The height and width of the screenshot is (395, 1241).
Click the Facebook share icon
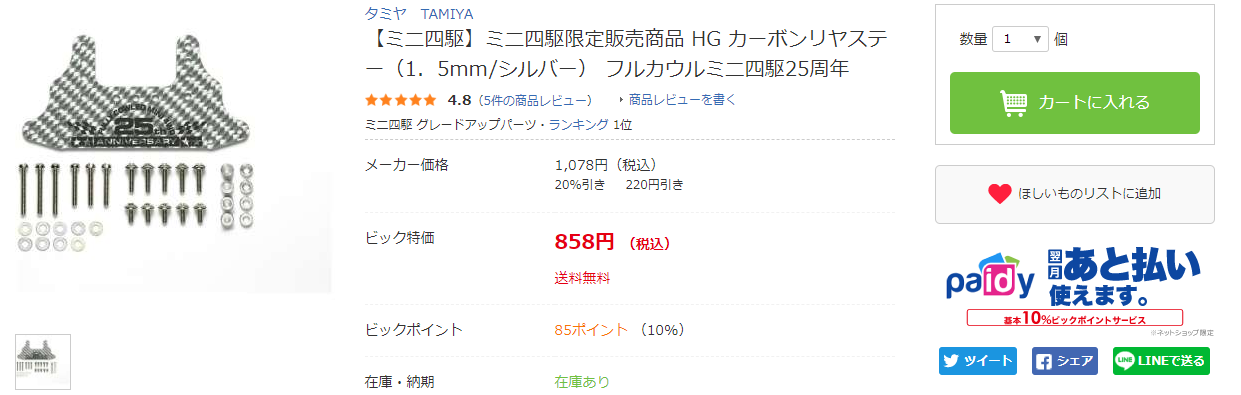(x=1042, y=361)
